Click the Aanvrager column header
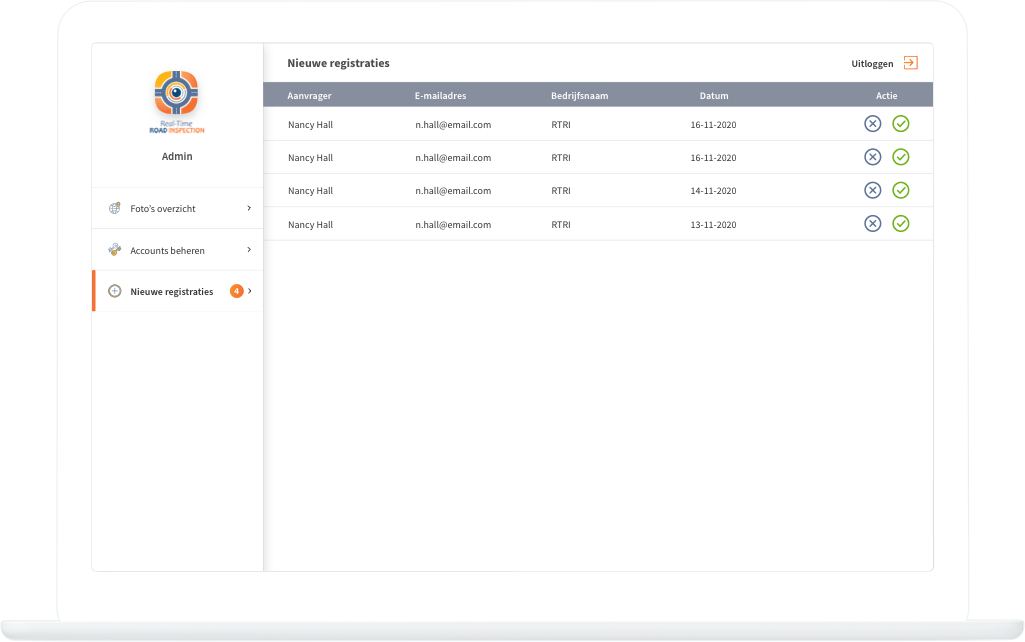1025x642 pixels. coord(309,95)
